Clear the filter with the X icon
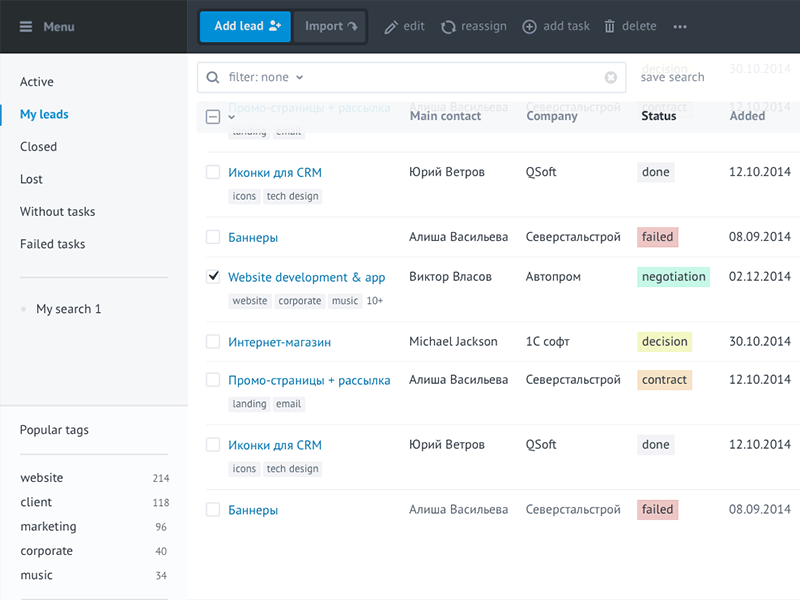Viewport: 800px width, 600px height. pyautogui.click(x=611, y=78)
